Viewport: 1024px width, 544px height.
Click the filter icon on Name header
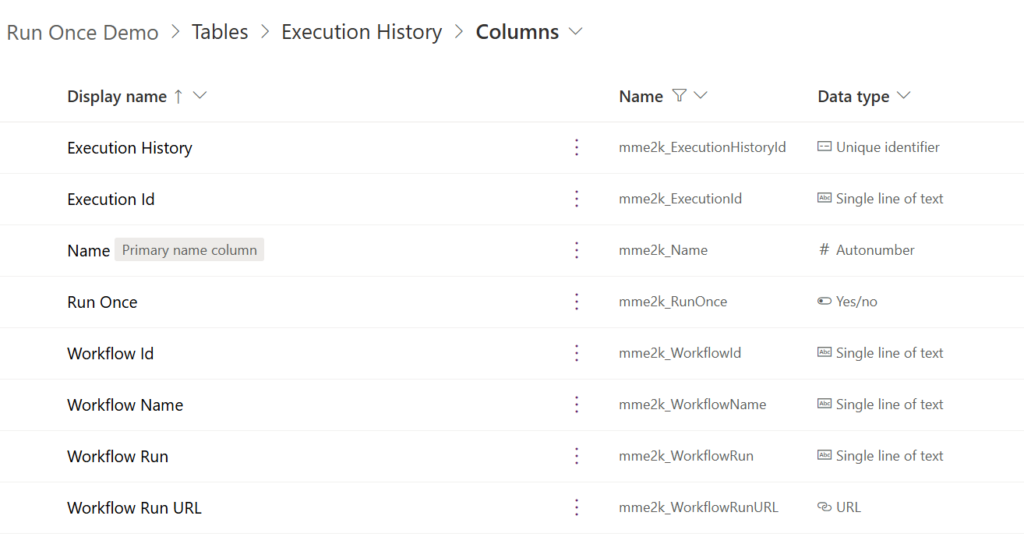coord(679,96)
